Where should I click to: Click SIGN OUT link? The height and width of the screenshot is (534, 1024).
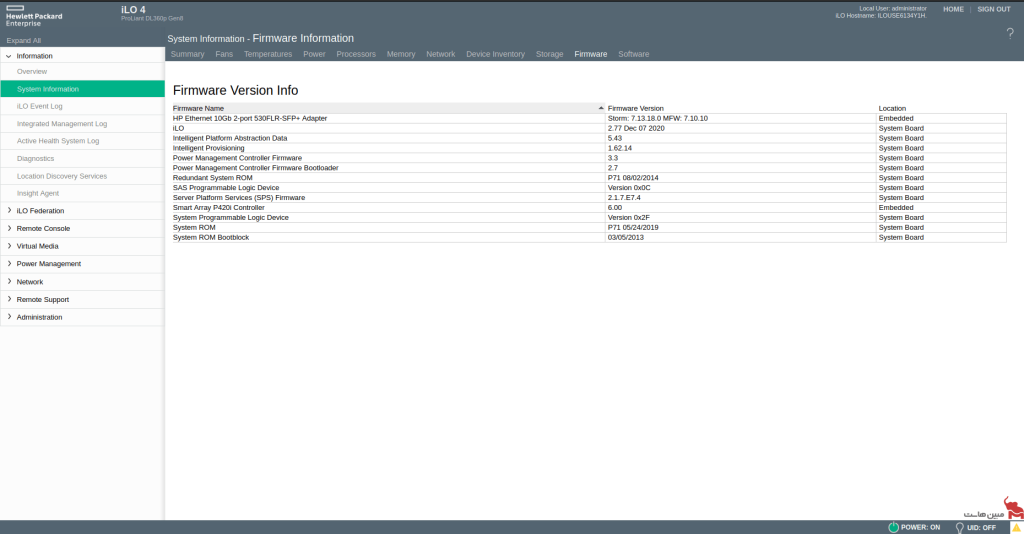point(993,9)
